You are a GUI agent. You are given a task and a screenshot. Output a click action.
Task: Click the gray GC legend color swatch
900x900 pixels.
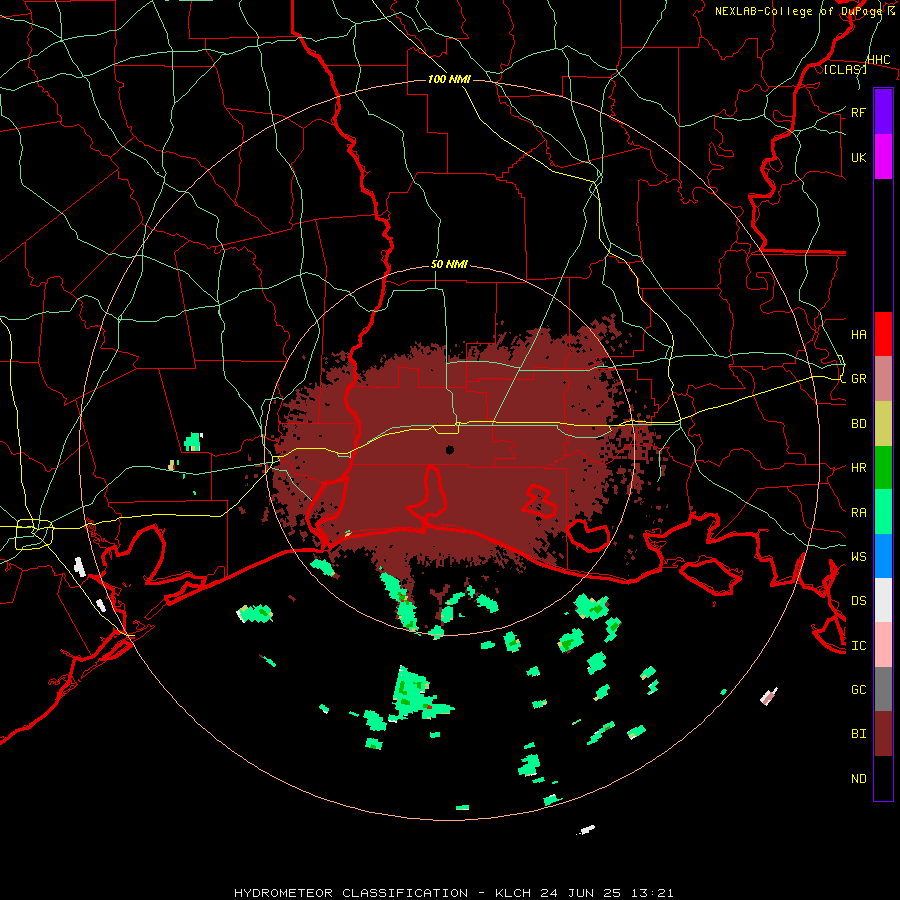[x=883, y=689]
